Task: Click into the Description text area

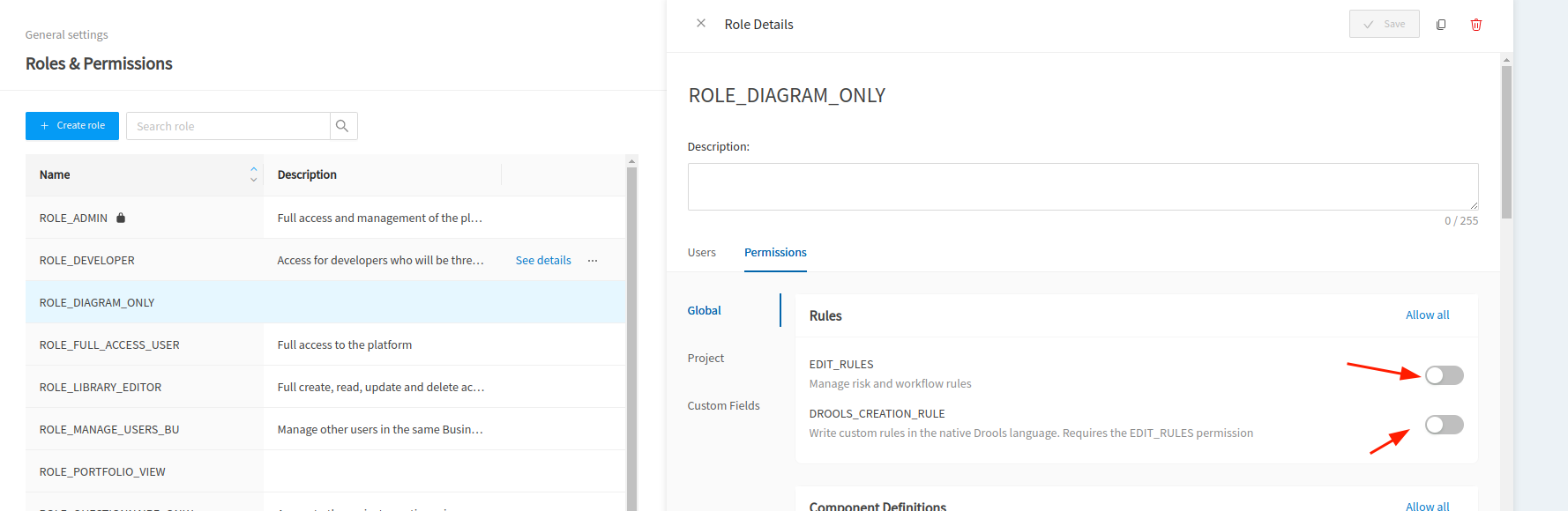Action: [1083, 187]
